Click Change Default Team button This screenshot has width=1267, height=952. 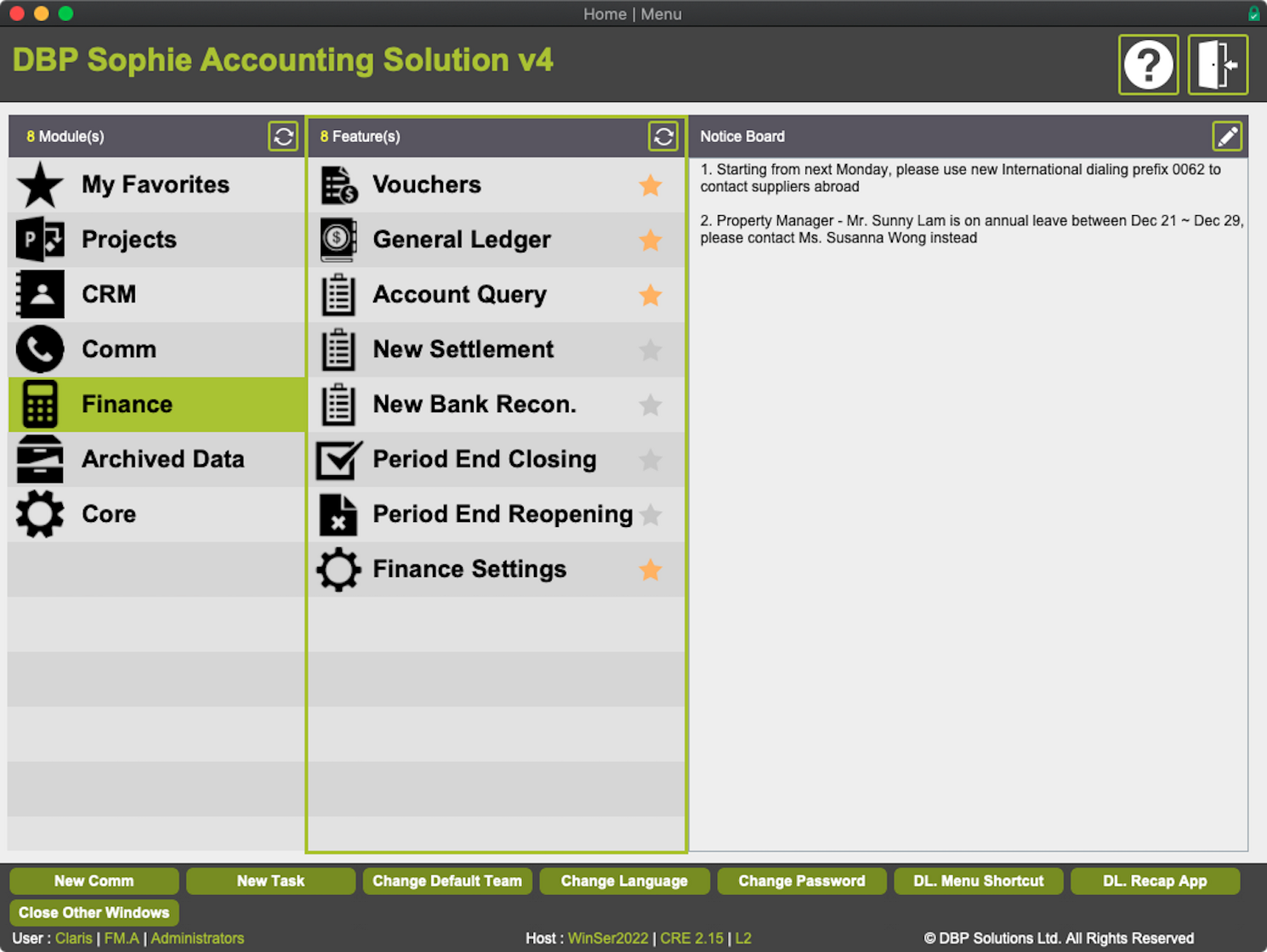click(447, 881)
